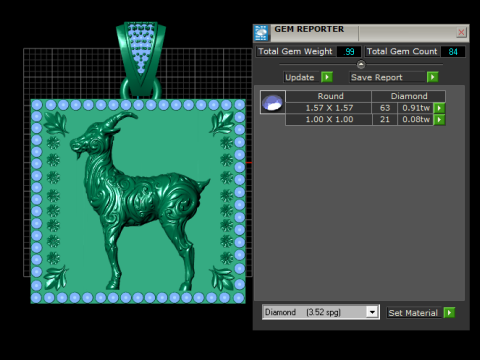480x360 pixels.
Task: Click the Total Gem Count value 84
Action: pyautogui.click(x=453, y=52)
